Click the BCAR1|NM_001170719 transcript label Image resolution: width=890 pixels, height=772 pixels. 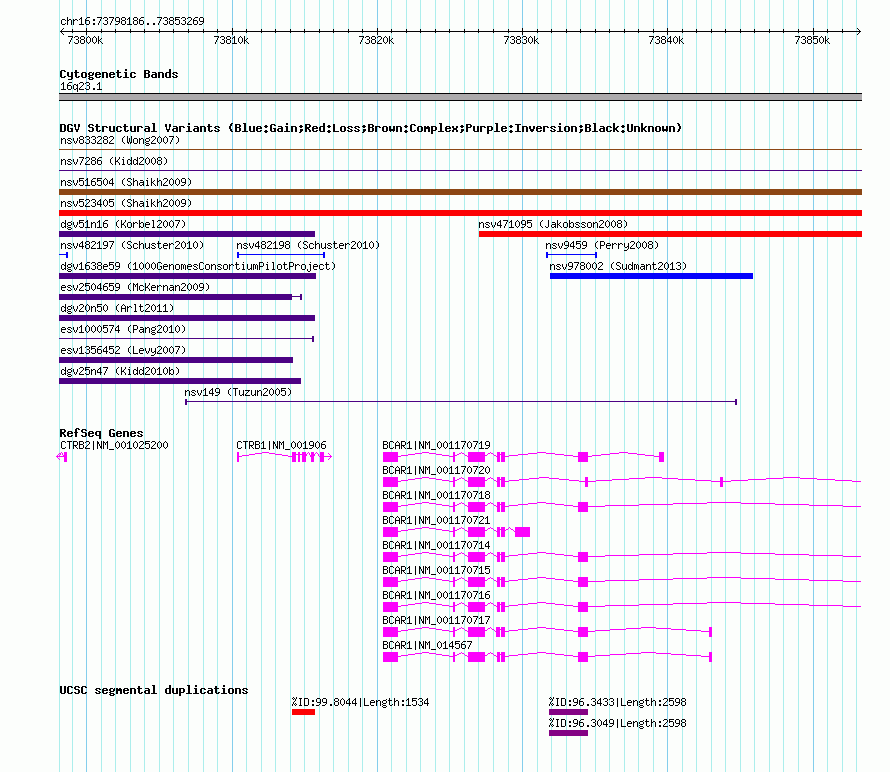pos(436,446)
